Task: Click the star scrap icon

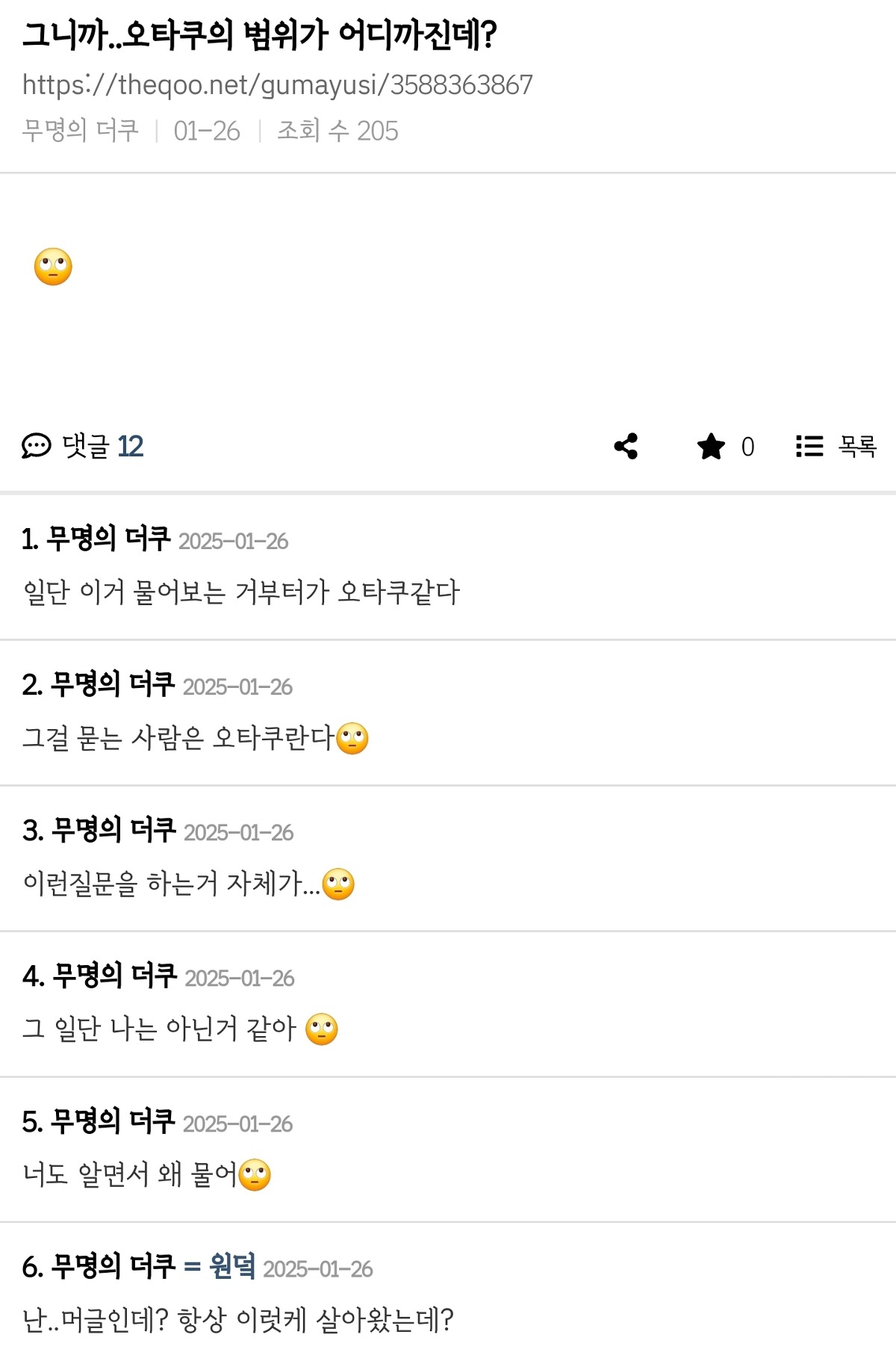Action: [x=711, y=447]
